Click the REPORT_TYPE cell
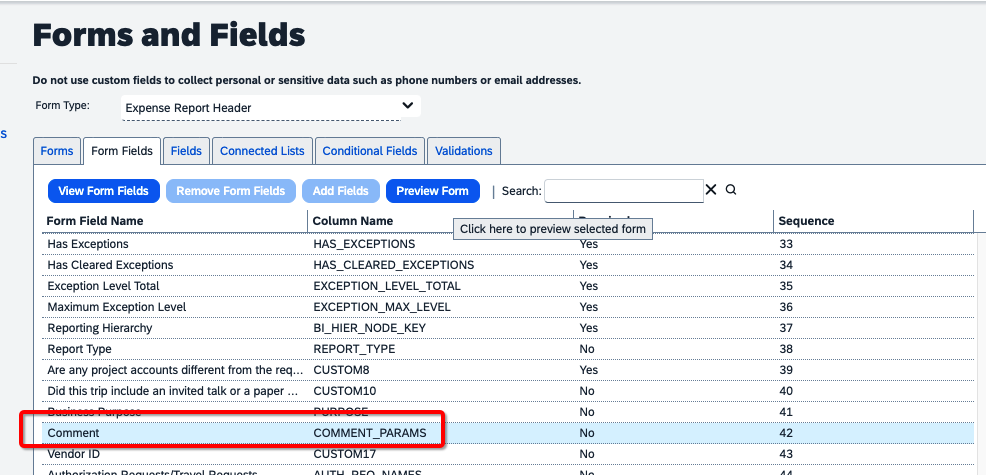Image resolution: width=986 pixels, height=475 pixels. point(354,349)
